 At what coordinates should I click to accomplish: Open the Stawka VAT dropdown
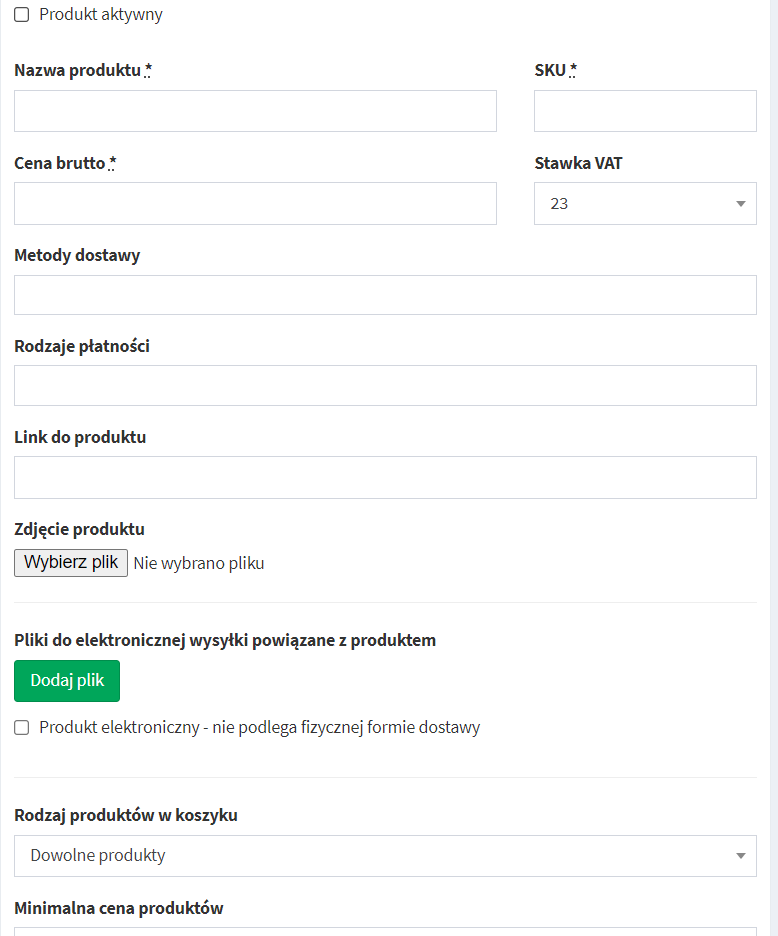tap(645, 204)
